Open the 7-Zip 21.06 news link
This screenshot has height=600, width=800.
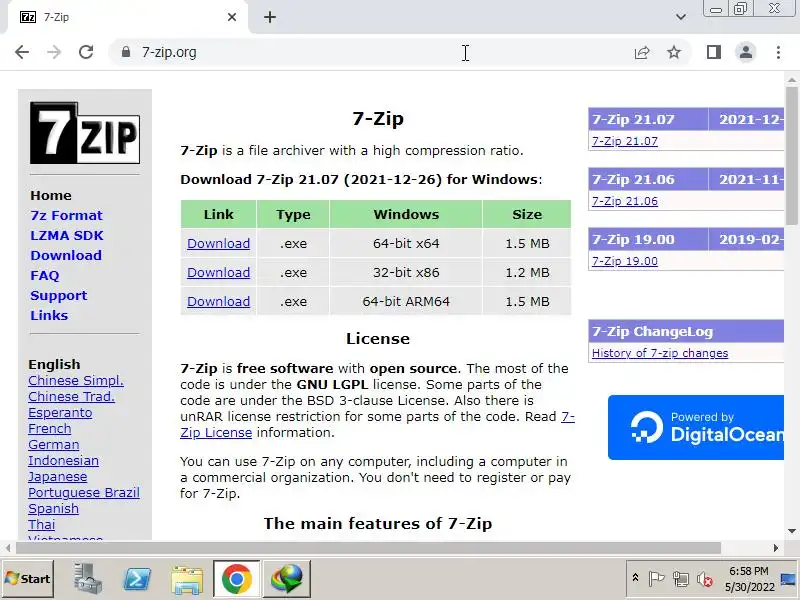pos(624,201)
